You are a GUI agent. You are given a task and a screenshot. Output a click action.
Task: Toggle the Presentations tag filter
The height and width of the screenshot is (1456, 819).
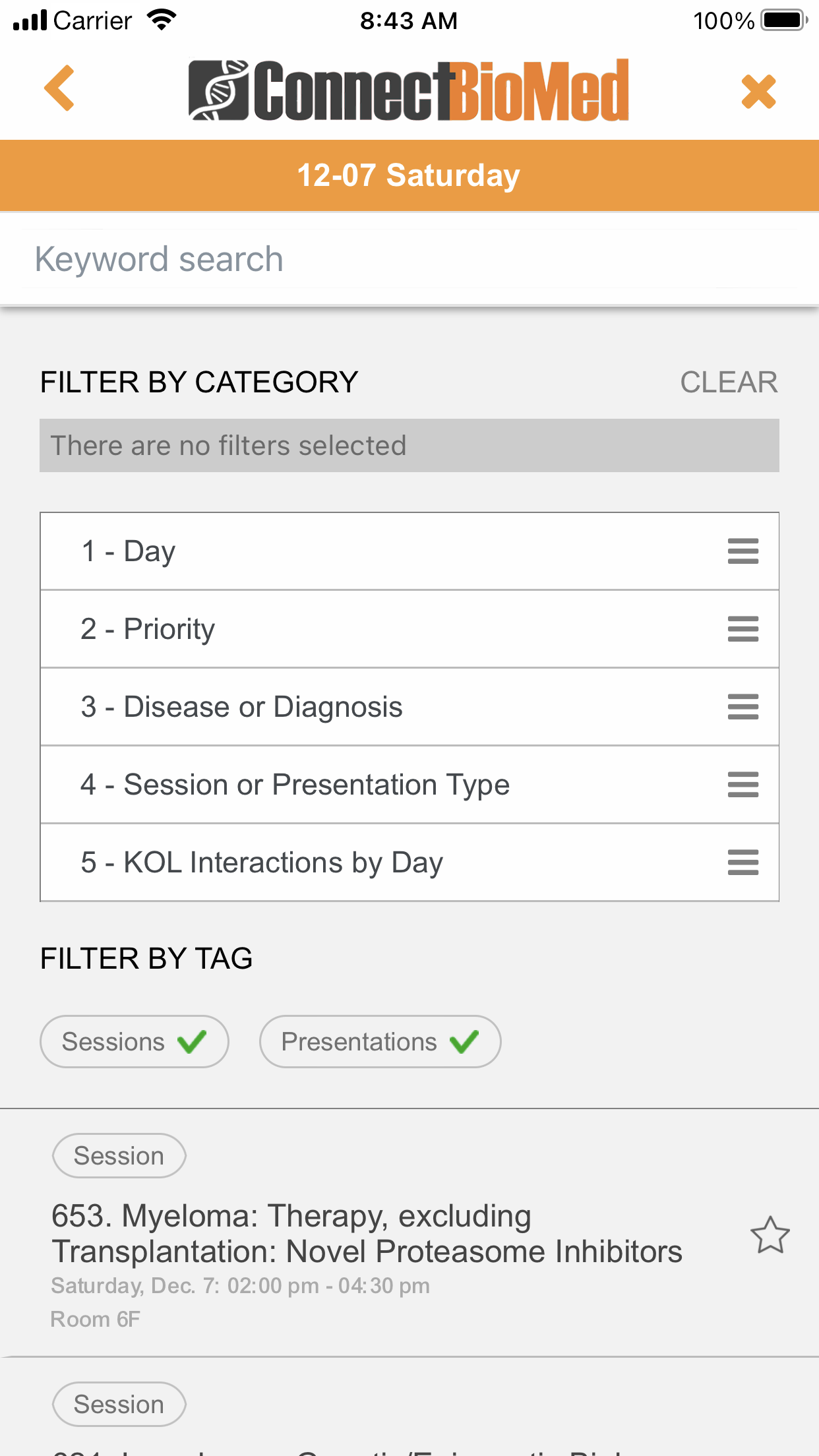click(x=380, y=1042)
